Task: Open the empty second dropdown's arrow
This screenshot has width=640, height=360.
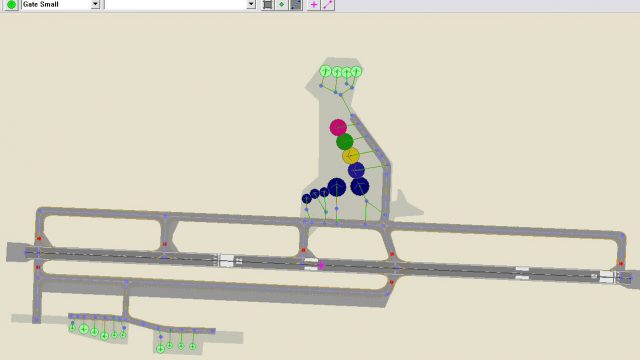Action: tap(251, 4)
